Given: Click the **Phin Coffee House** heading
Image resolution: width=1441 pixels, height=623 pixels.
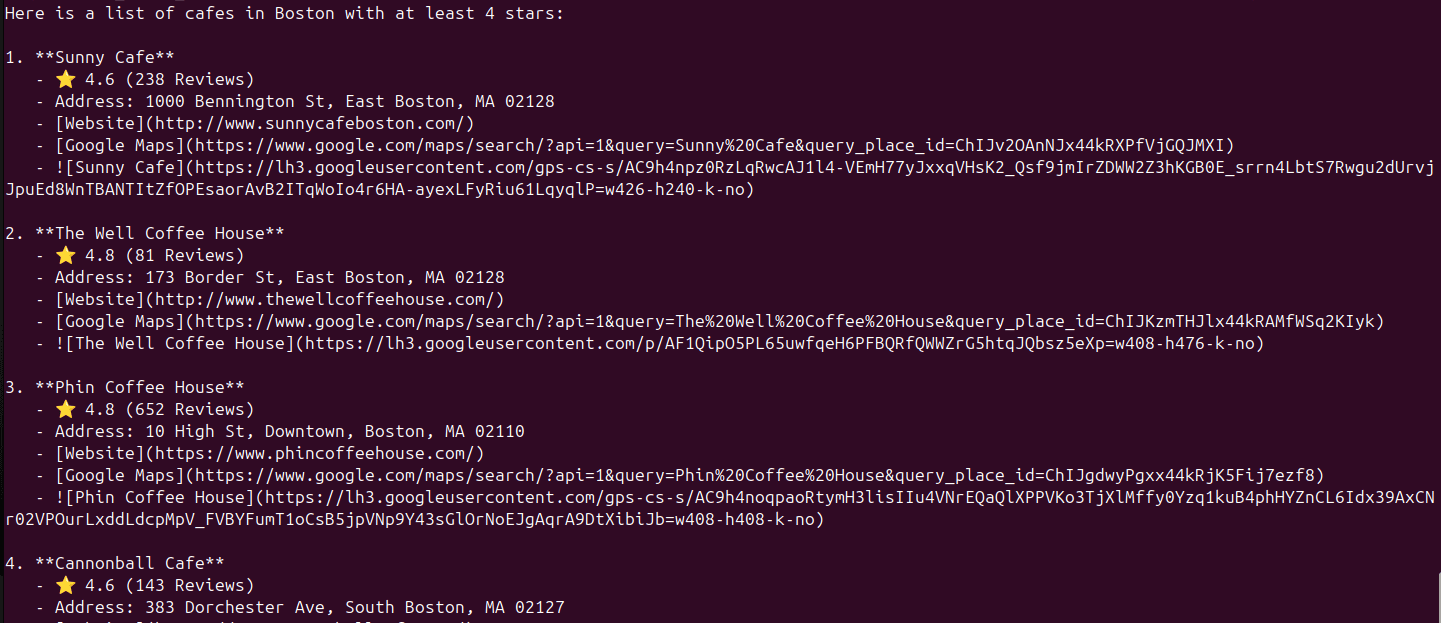Looking at the screenshot, I should (x=140, y=388).
